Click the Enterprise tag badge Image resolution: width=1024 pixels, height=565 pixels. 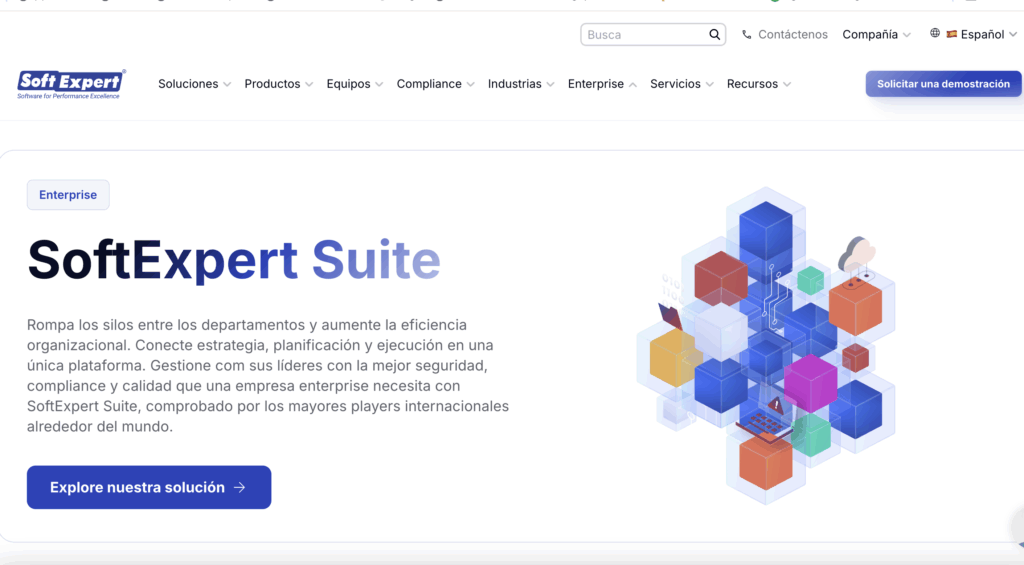click(x=68, y=195)
